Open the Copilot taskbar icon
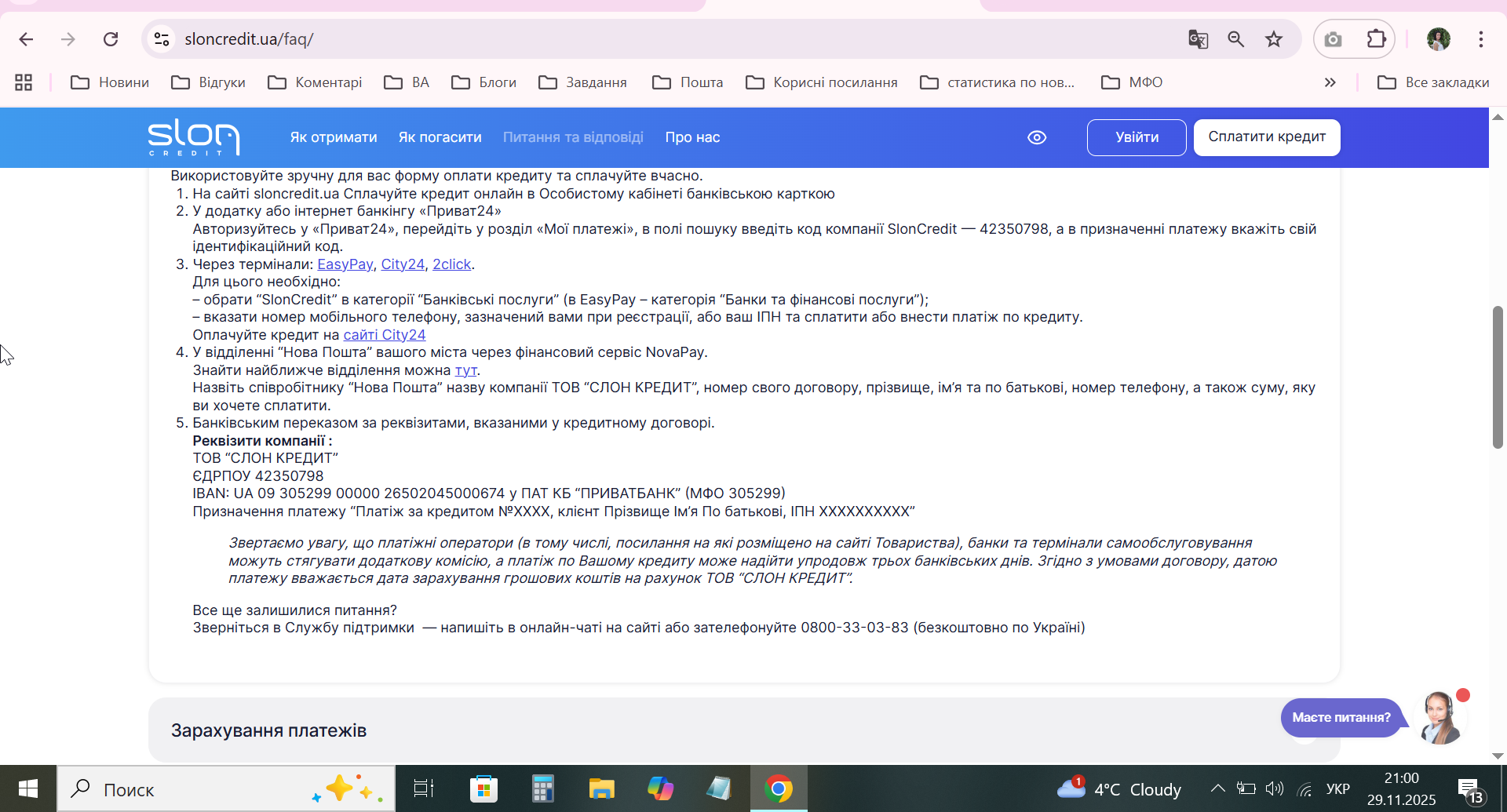This screenshot has height=812, width=1507. (660, 788)
